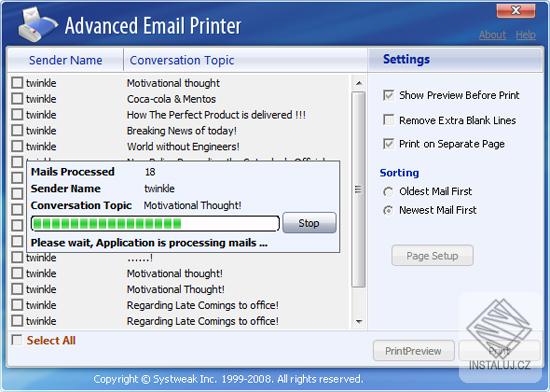Click the 'Mails Processed' count 18

(150, 172)
